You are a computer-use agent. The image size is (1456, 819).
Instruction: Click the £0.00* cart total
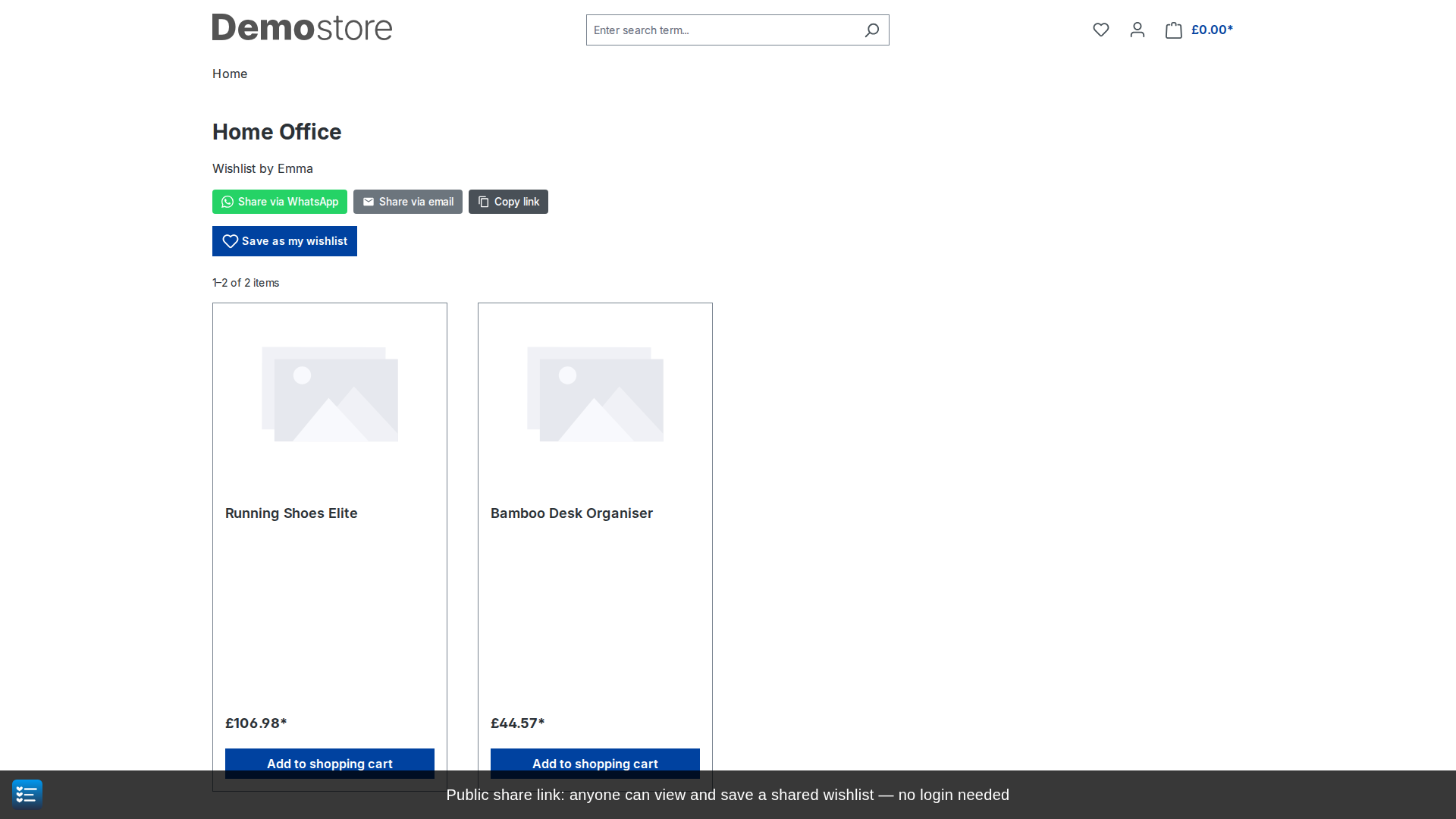pos(1212,30)
